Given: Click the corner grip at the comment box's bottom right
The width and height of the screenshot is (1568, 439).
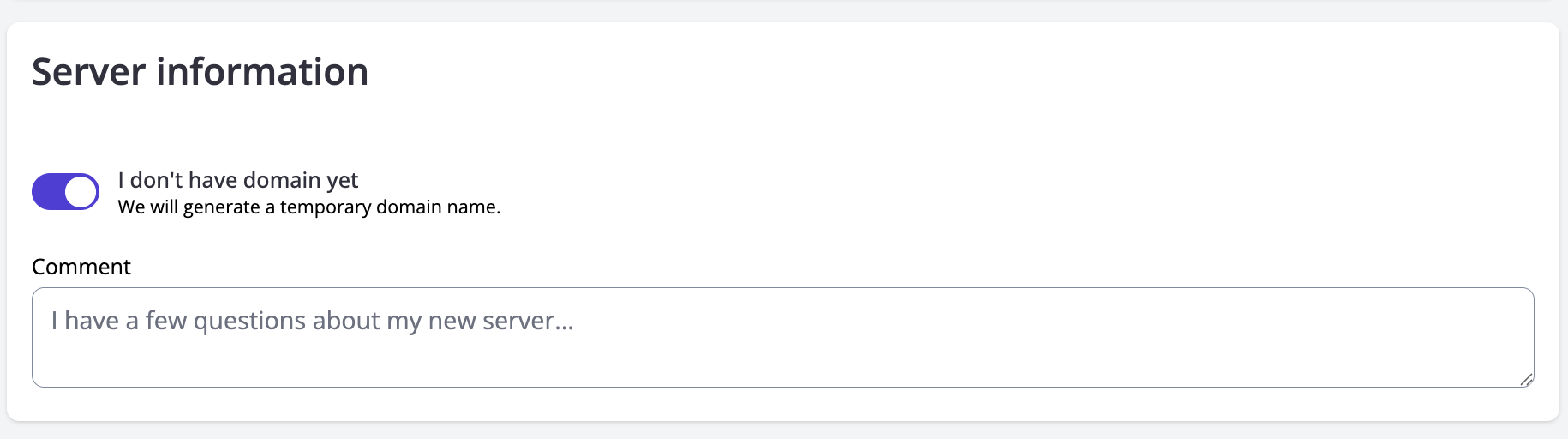Looking at the screenshot, I should click(x=1526, y=379).
